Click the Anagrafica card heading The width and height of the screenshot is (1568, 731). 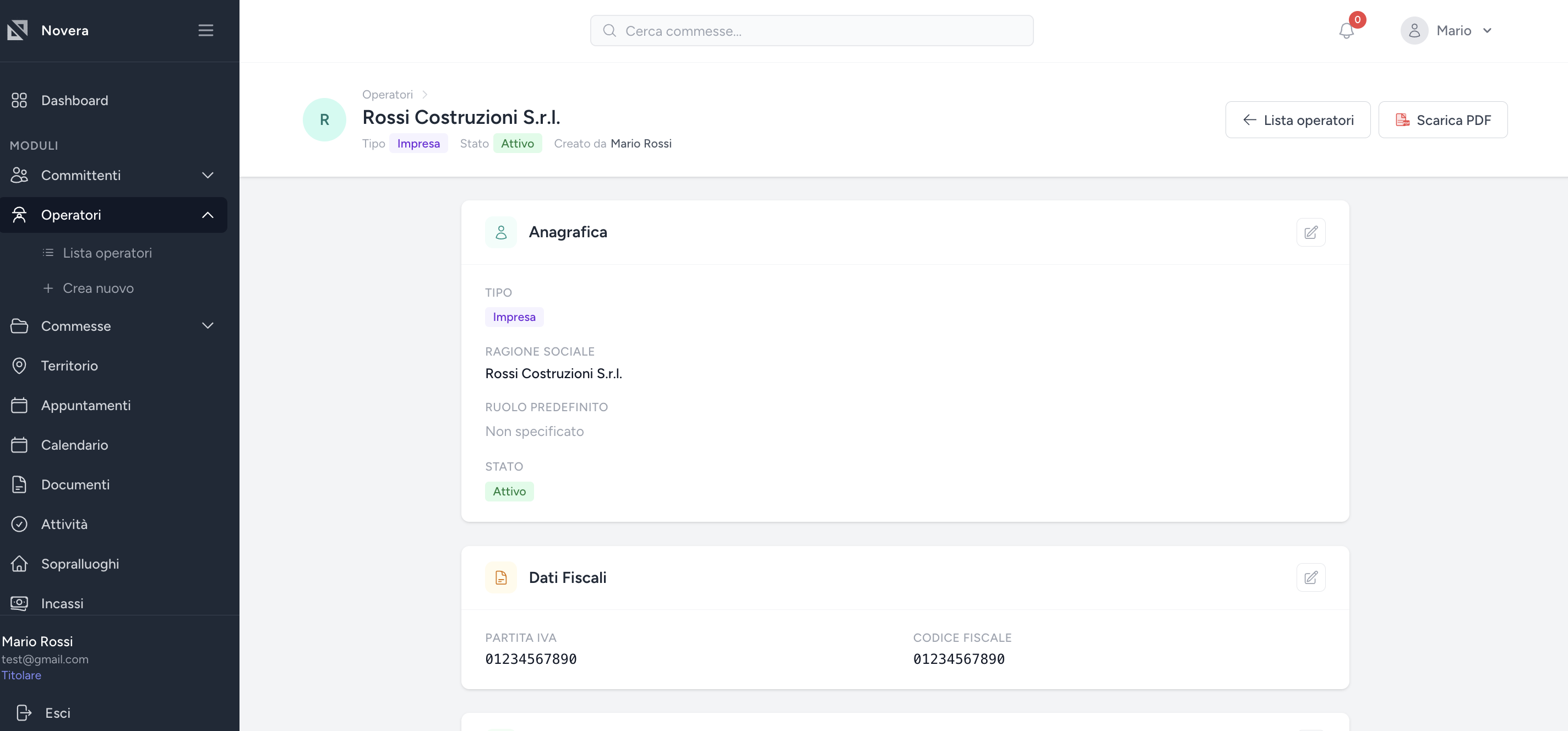568,232
